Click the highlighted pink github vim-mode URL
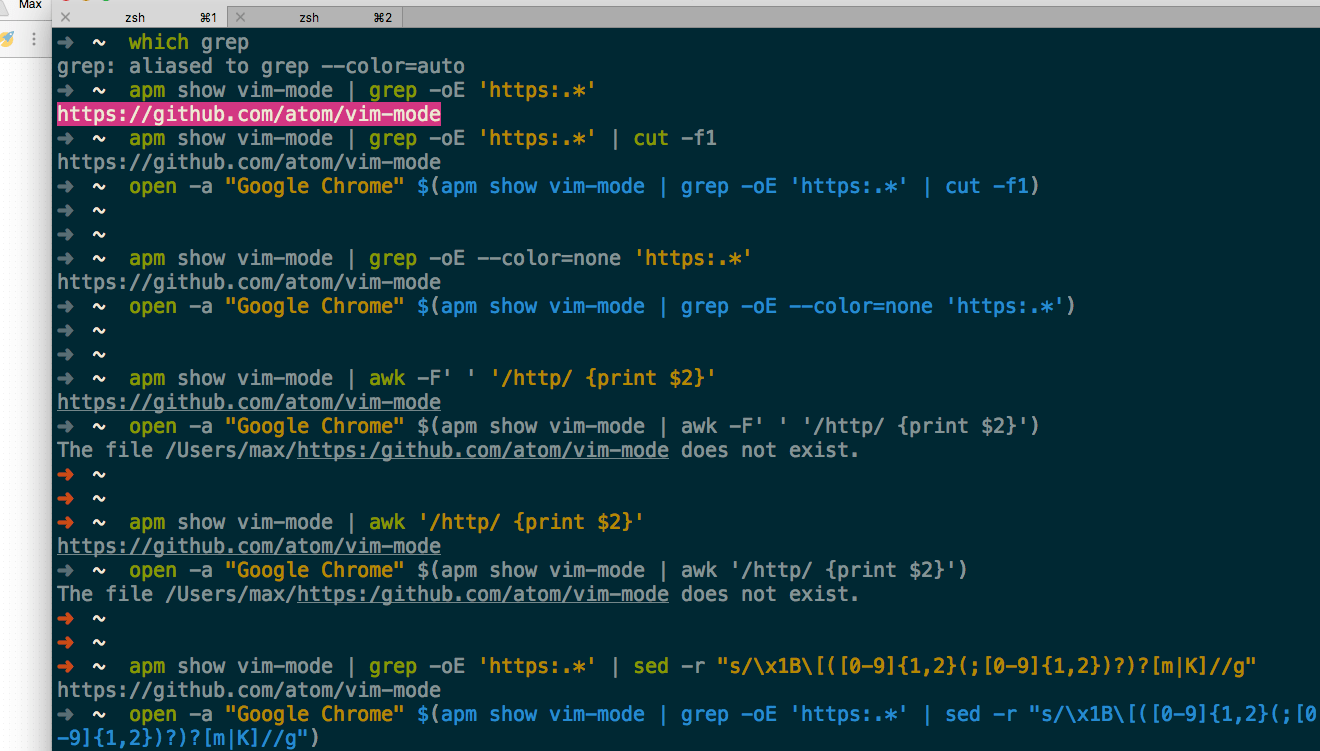Image resolution: width=1320 pixels, height=751 pixels. [249, 114]
